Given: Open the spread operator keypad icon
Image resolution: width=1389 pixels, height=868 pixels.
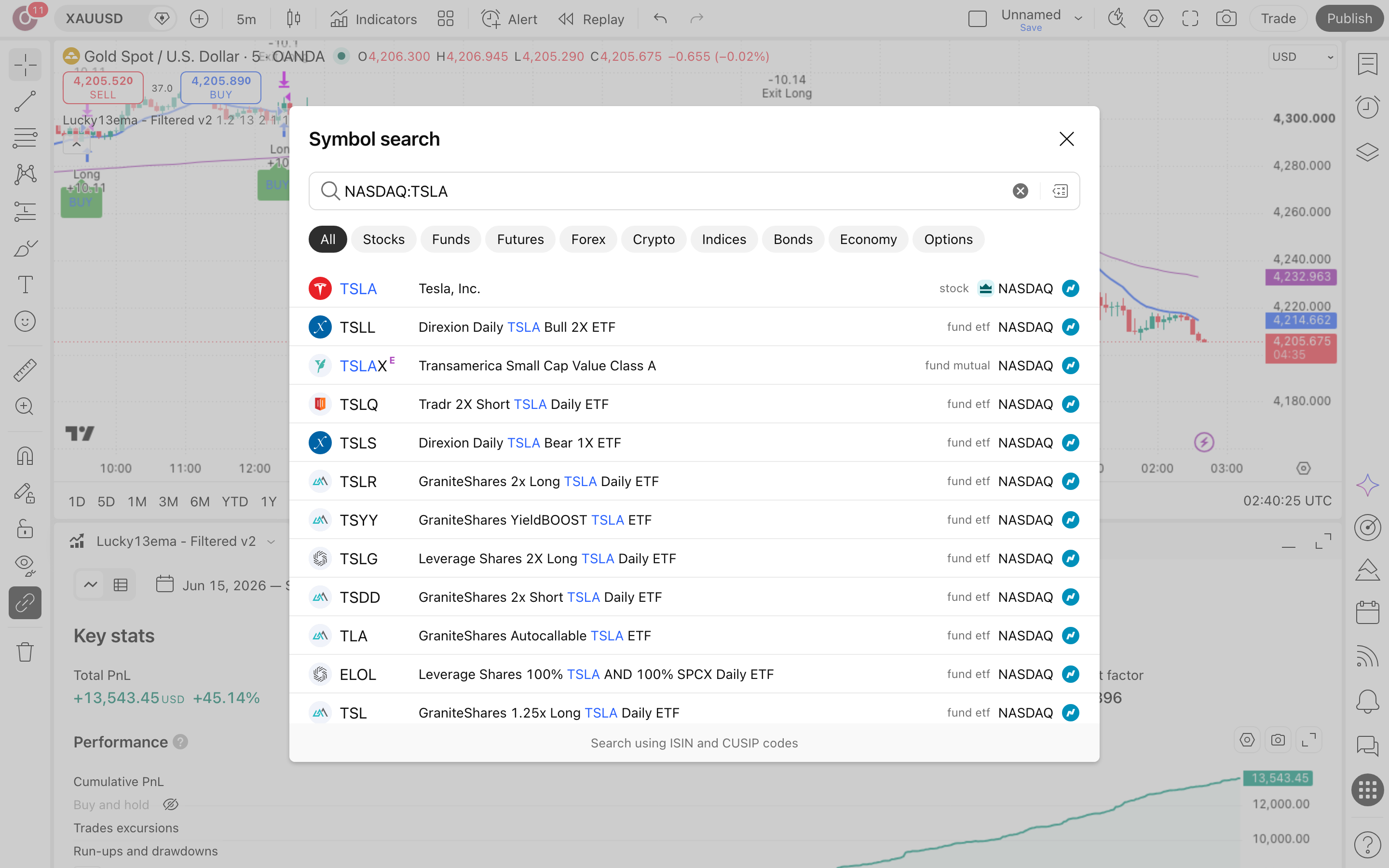Looking at the screenshot, I should click(1060, 191).
